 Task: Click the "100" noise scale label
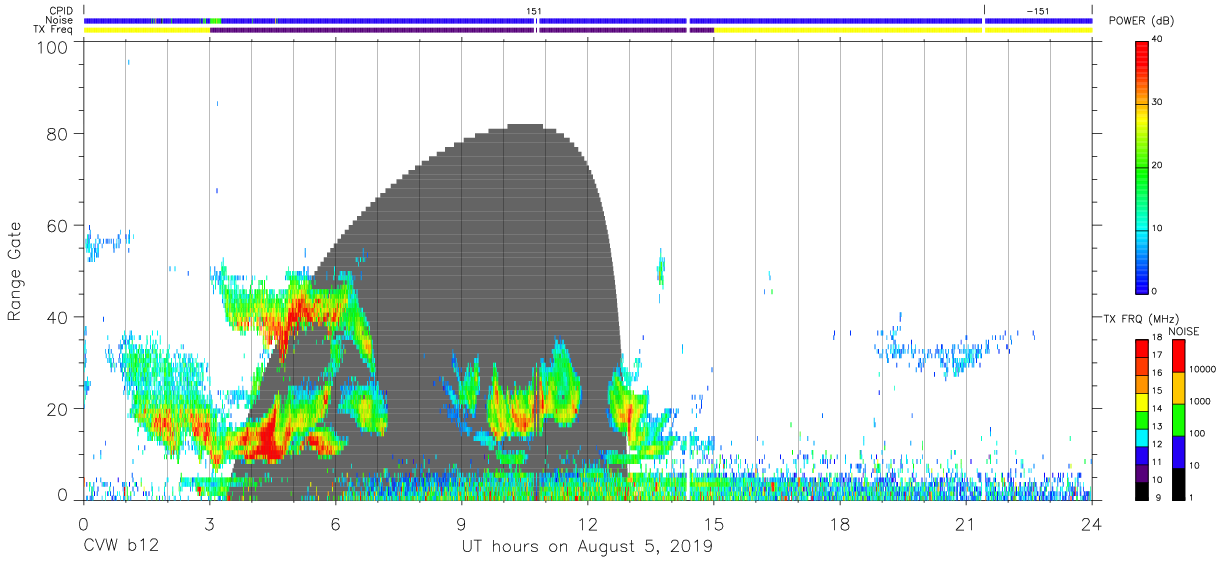point(1198,433)
